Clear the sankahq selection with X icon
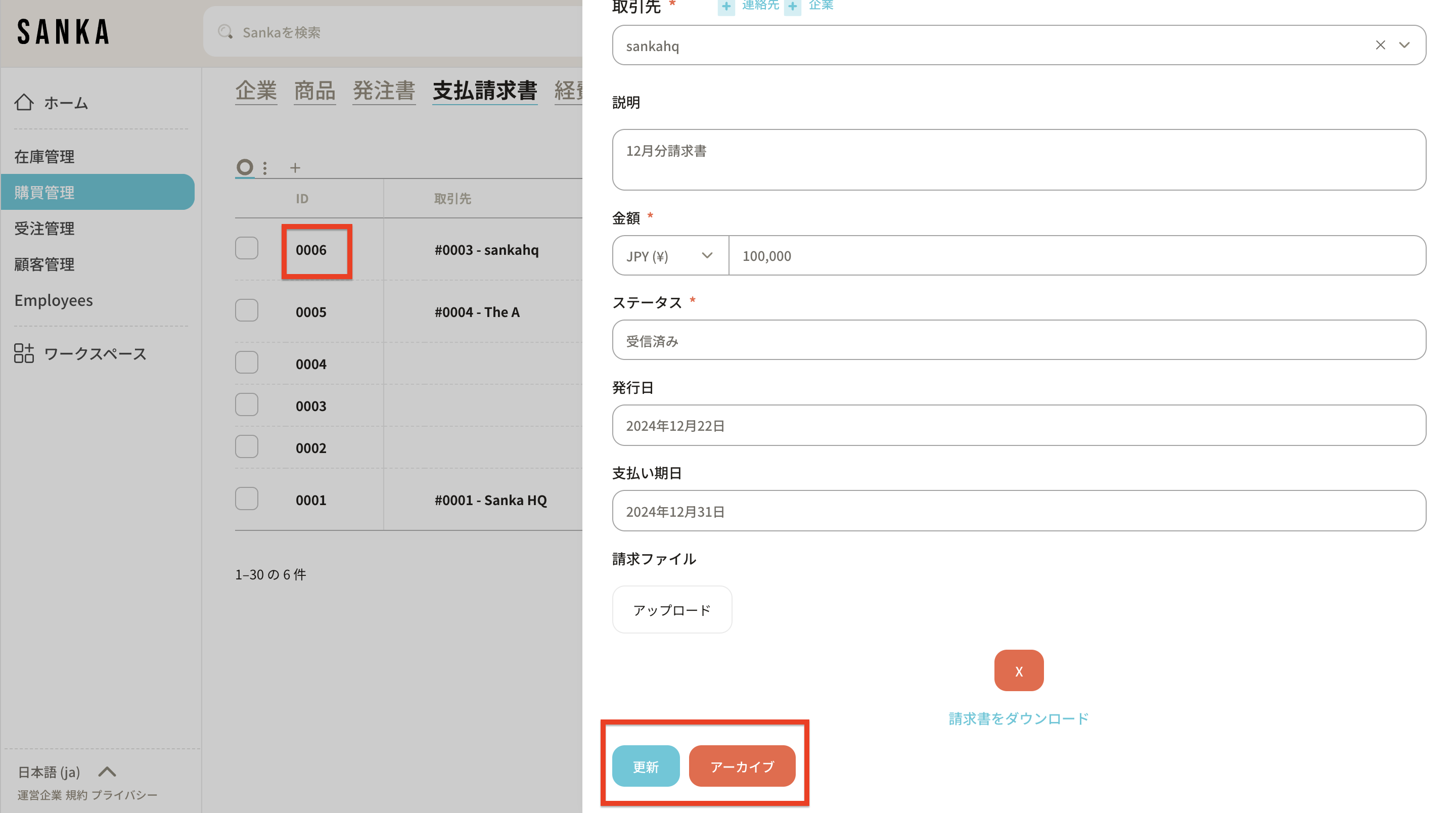1456x813 pixels. pos(1380,45)
